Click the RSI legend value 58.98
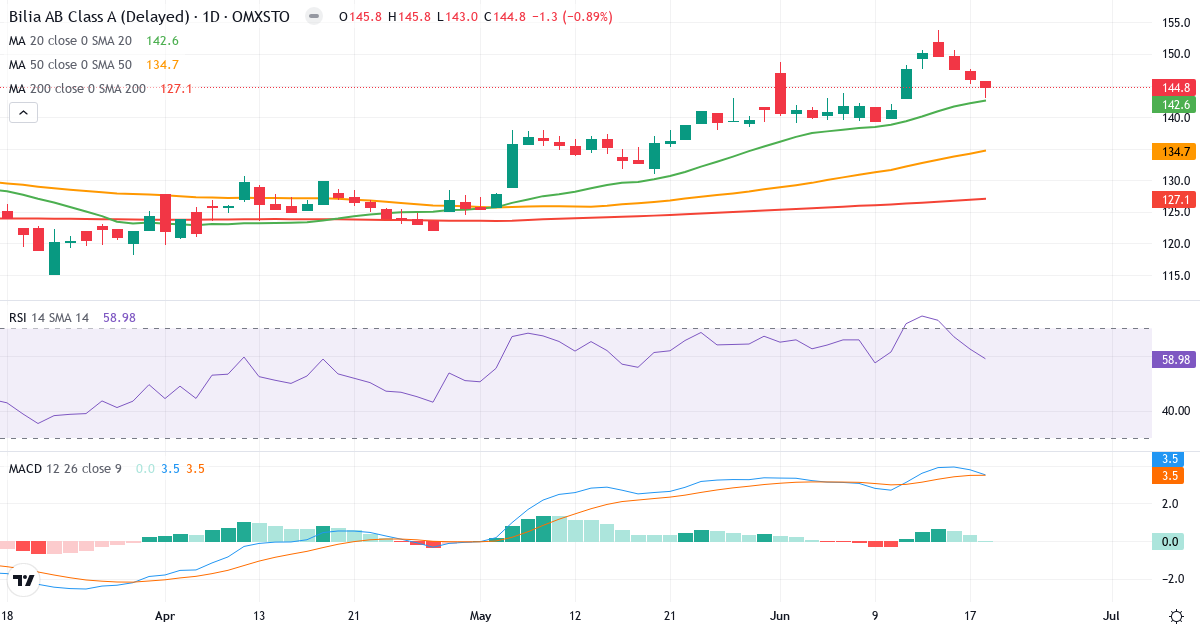 click(119, 318)
